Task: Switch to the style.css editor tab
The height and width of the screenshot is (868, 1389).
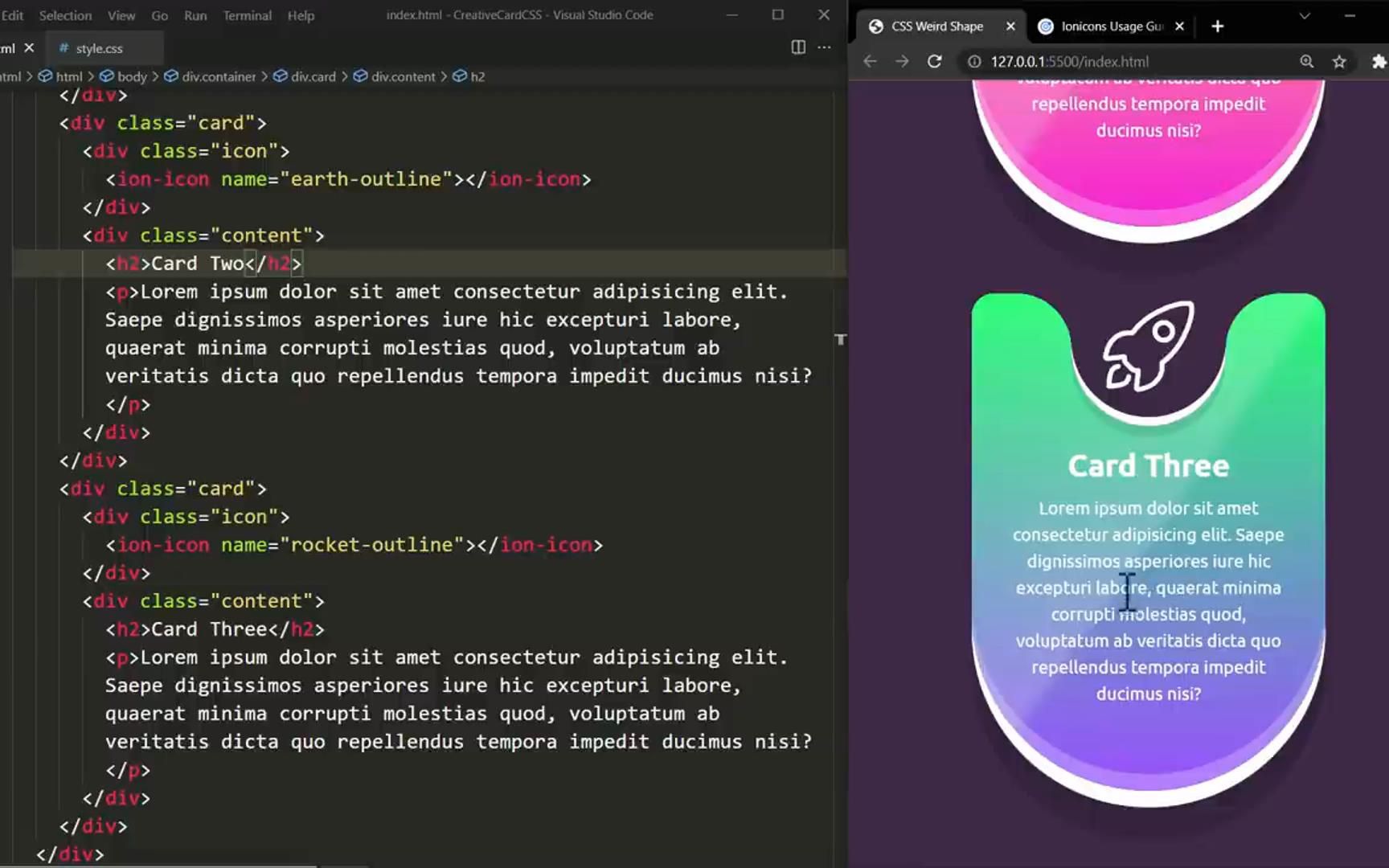Action: [100, 48]
